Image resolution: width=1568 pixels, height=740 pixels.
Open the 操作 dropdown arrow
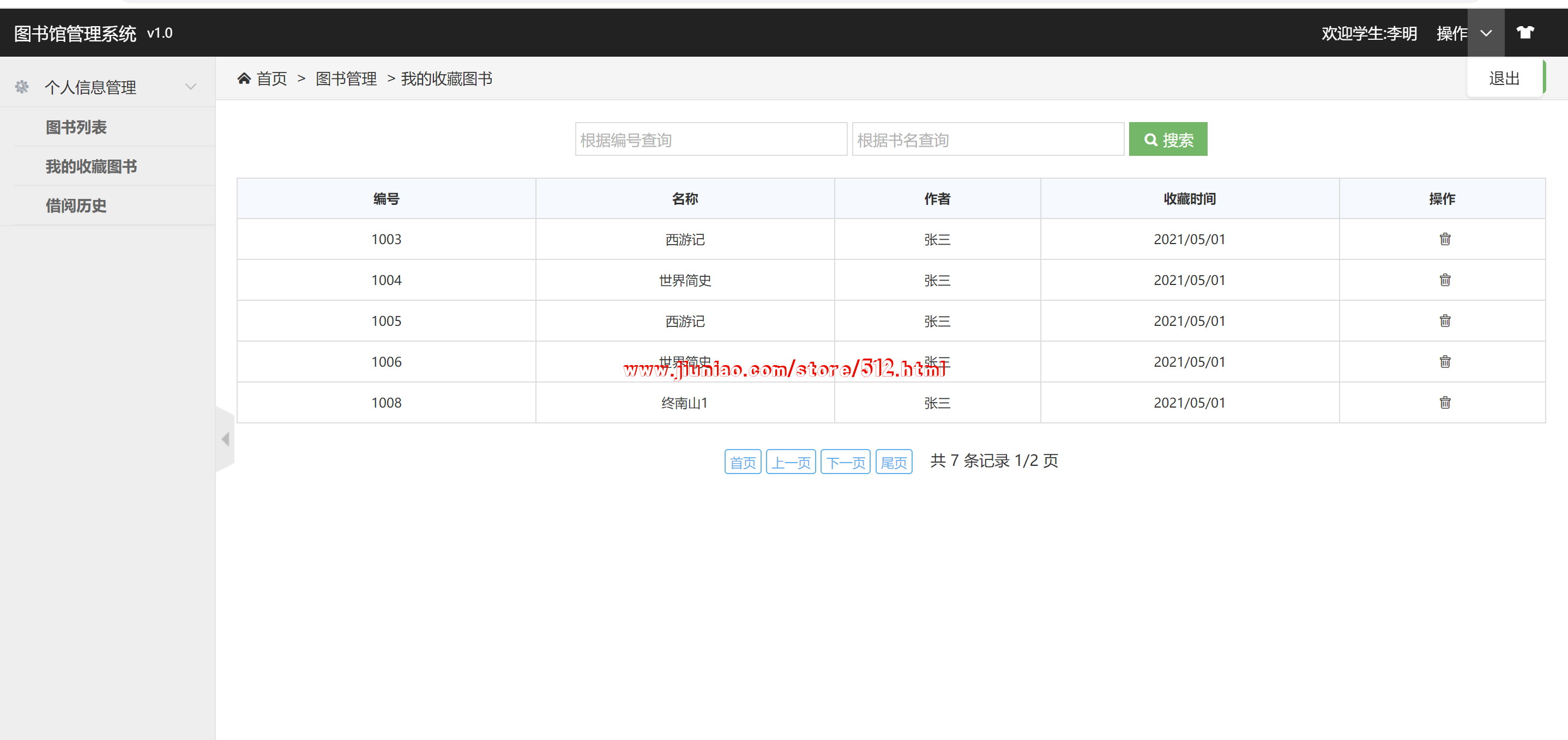(1486, 33)
